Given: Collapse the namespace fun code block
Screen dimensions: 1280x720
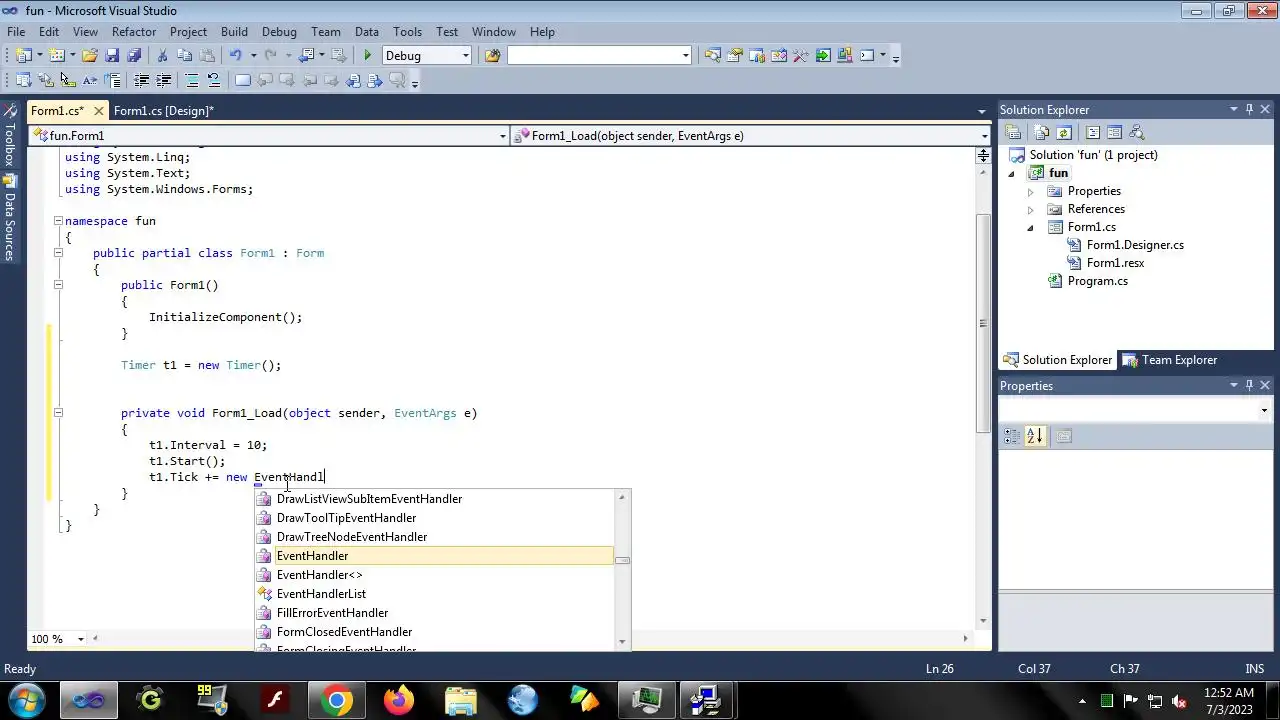Looking at the screenshot, I should pos(58,221).
